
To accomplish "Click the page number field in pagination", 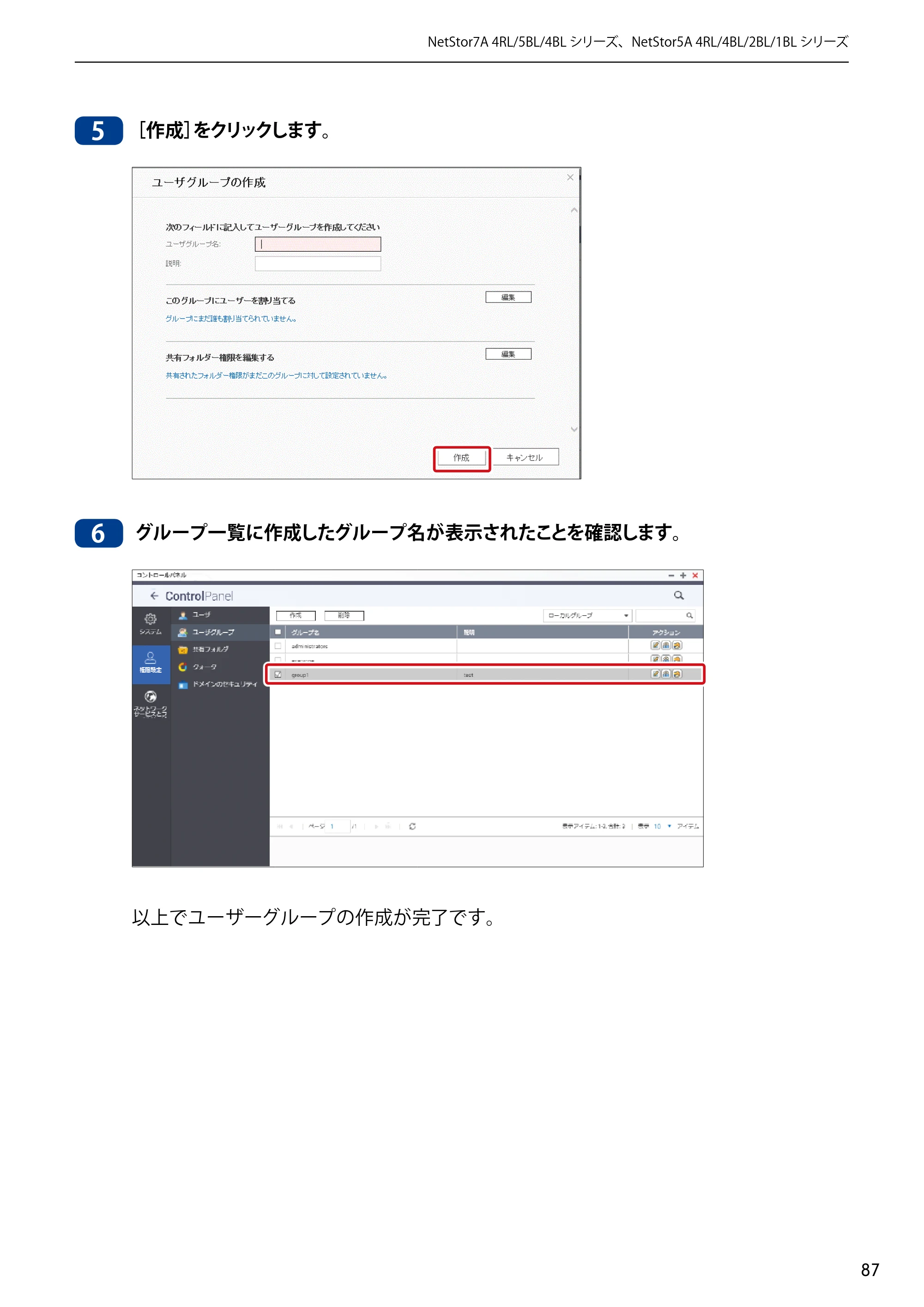I will (x=338, y=827).
